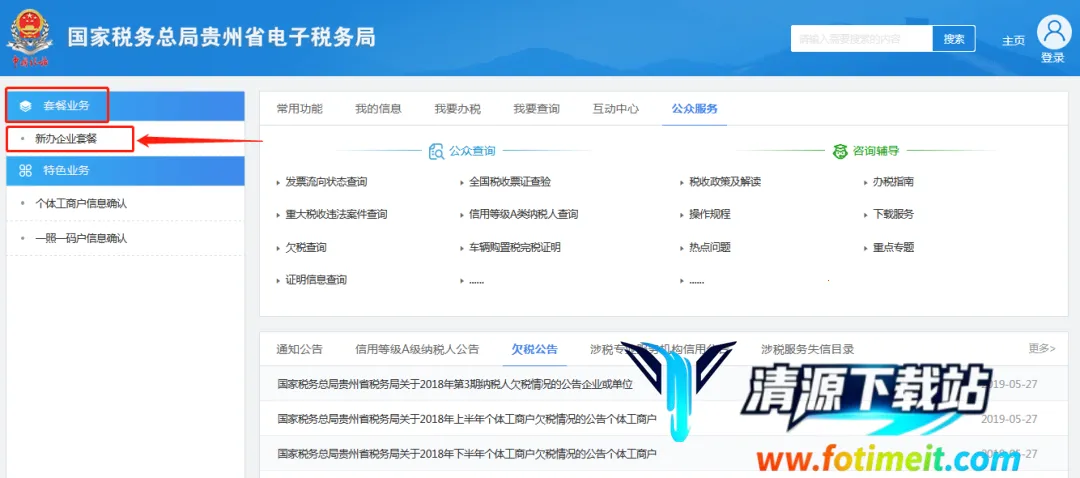The image size is (1080, 478).
Task: Click the 公众查询 section heading
Action: (x=472, y=152)
